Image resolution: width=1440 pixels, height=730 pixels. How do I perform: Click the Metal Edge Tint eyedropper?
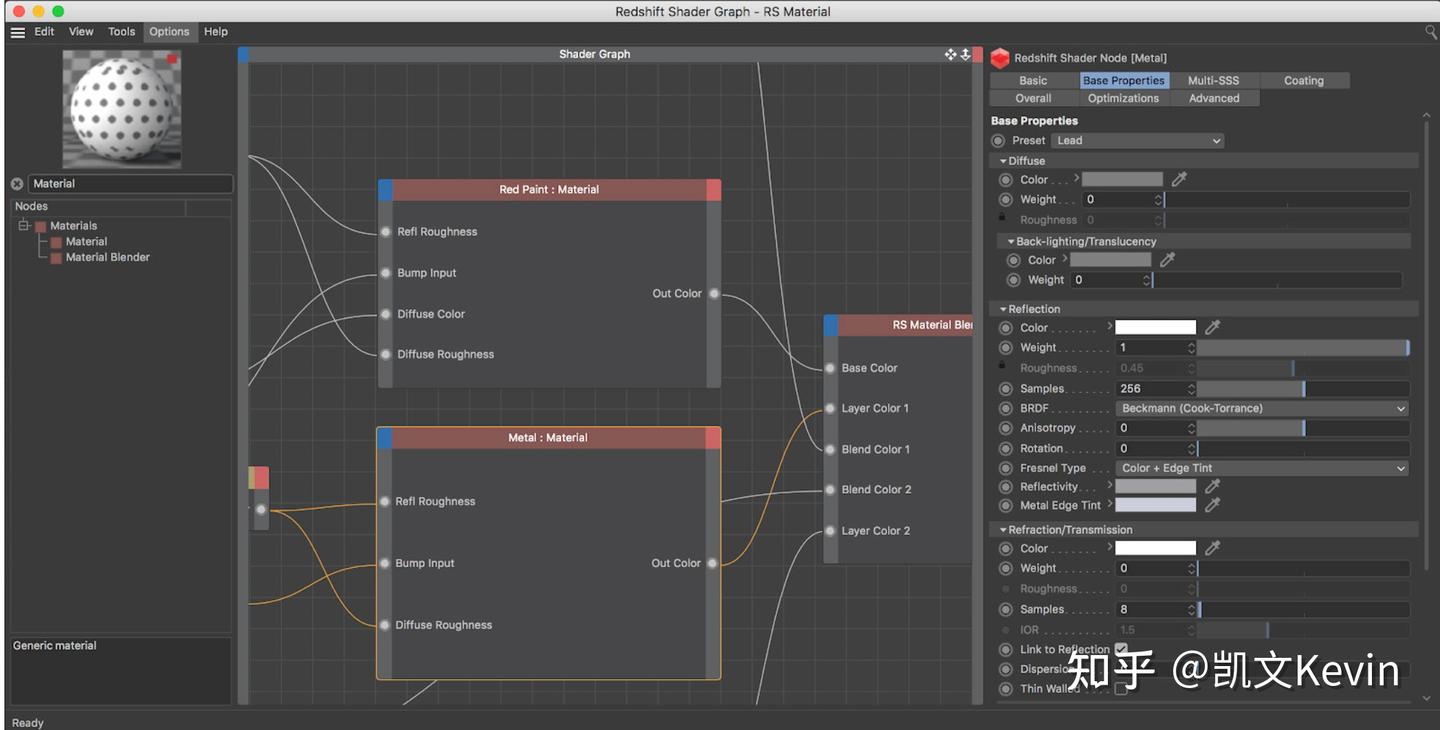pyautogui.click(x=1212, y=505)
